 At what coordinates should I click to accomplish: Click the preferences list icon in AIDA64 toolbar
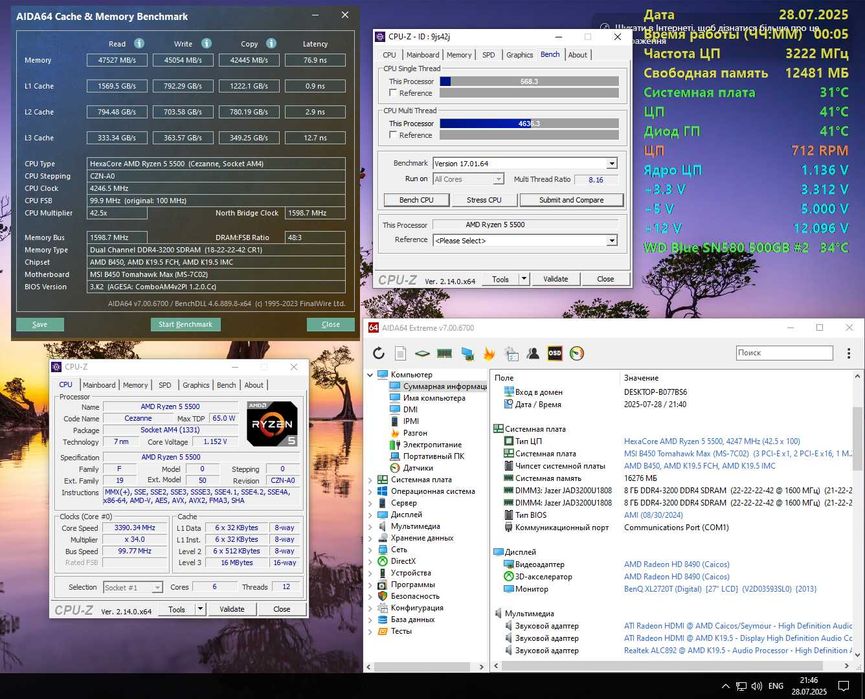tap(511, 354)
